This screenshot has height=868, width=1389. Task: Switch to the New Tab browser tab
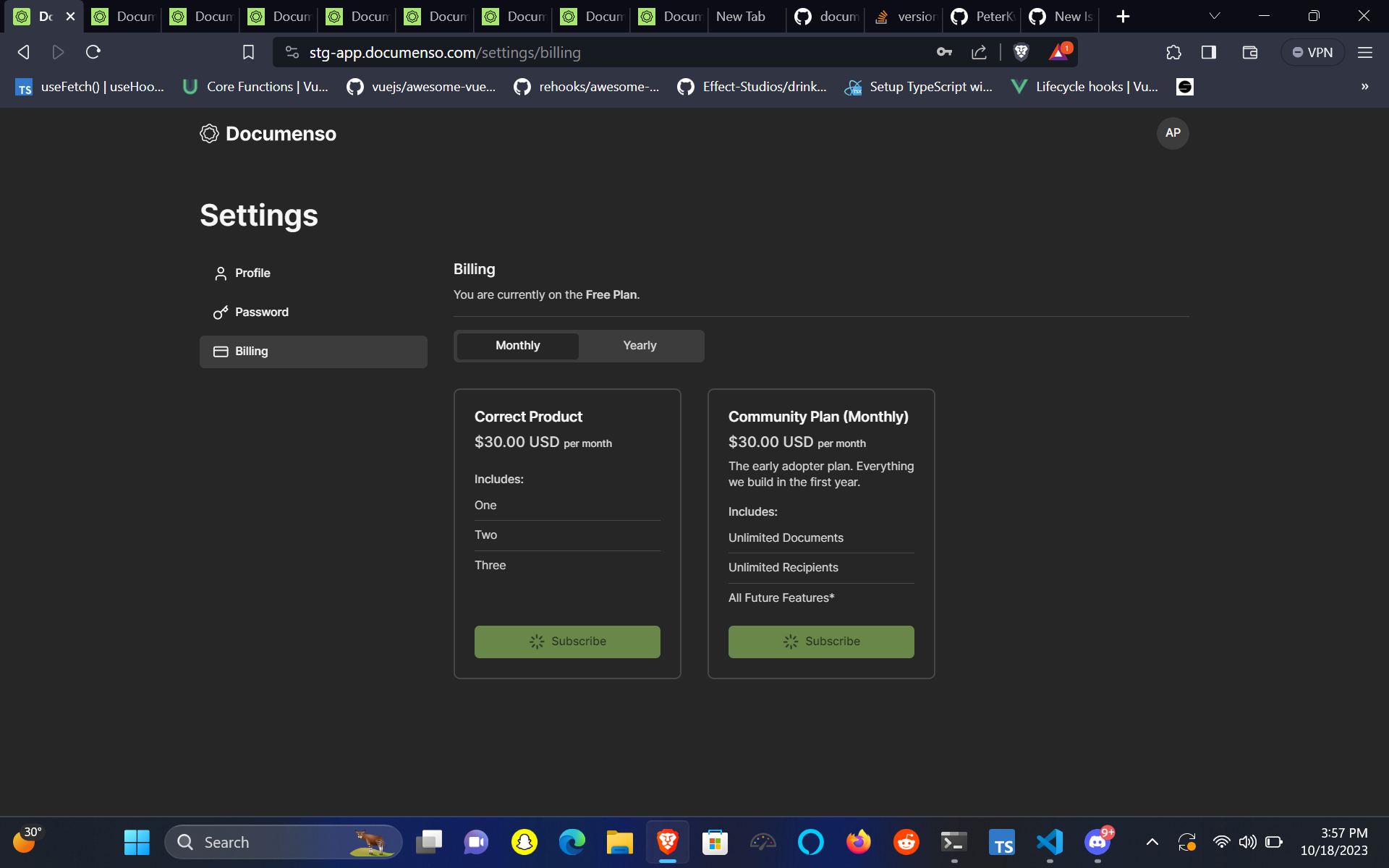(739, 15)
